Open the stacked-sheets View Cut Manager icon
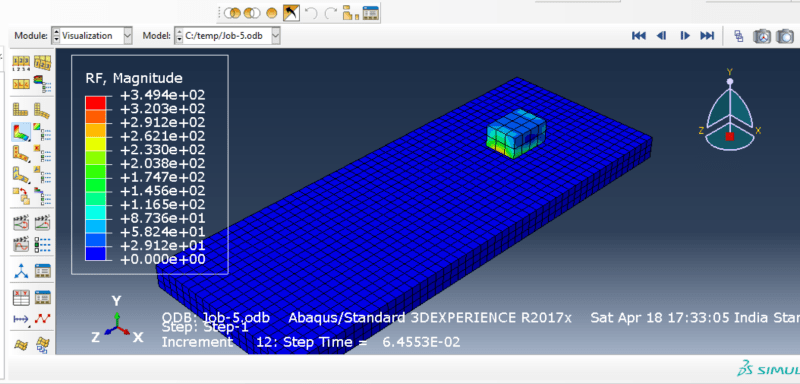This screenshot has width=800, height=384. pyautogui.click(x=42, y=345)
